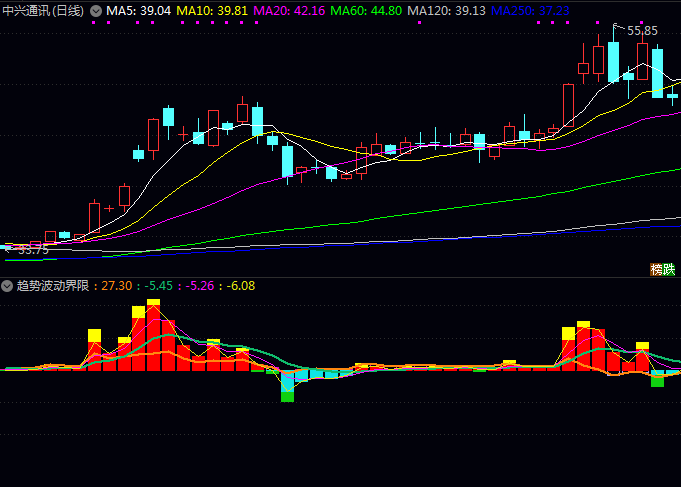Click the green bar in lower indicator

point(288,396)
